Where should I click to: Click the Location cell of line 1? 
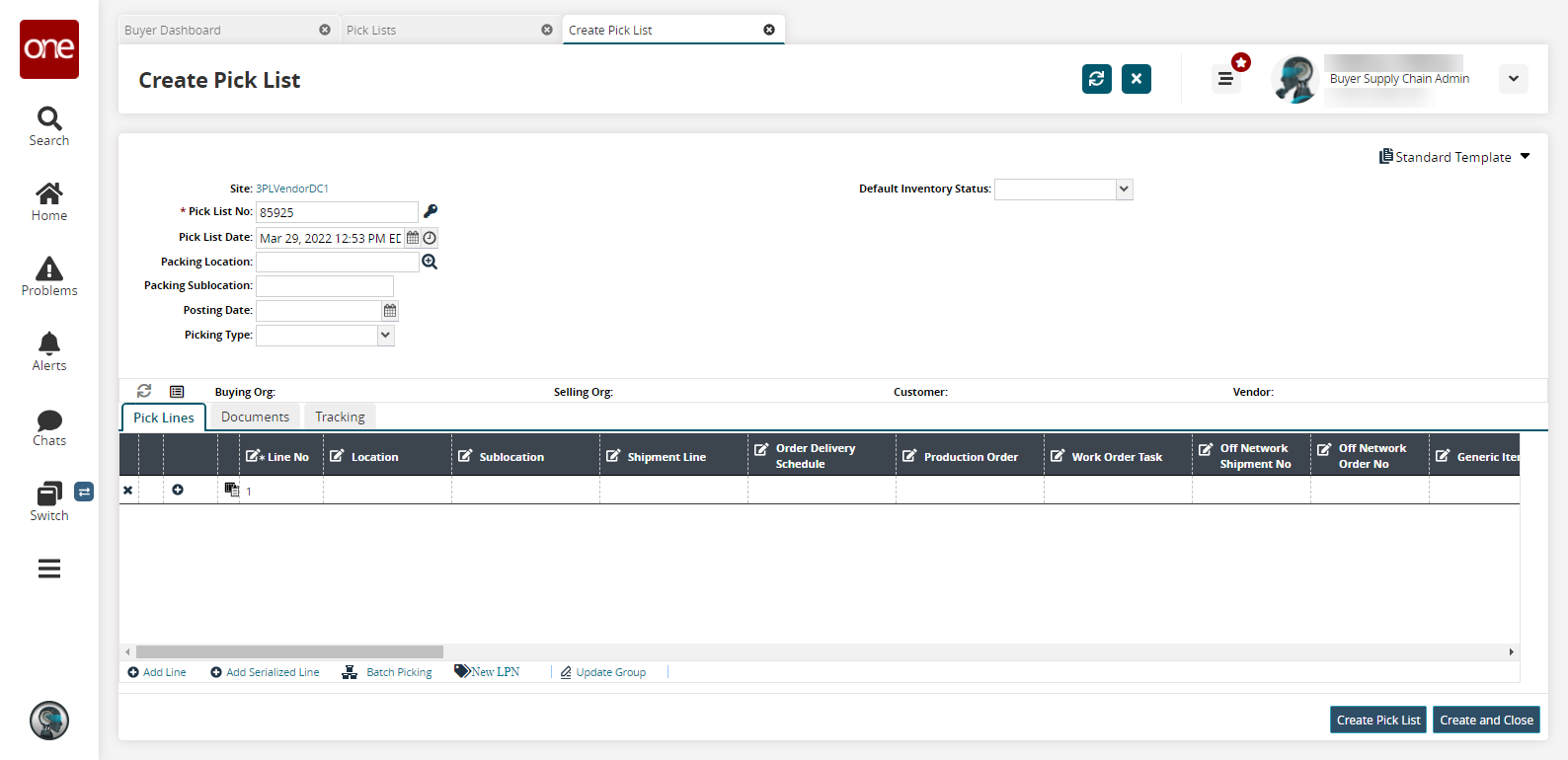click(387, 491)
